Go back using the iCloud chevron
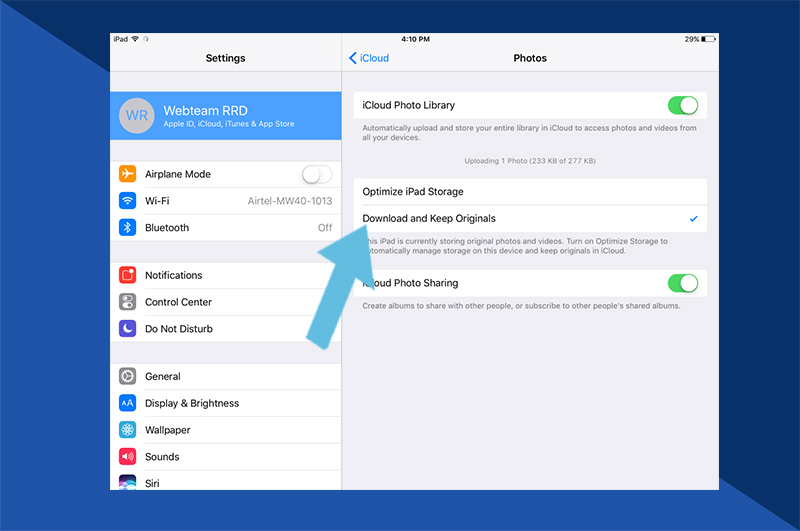 pos(353,58)
